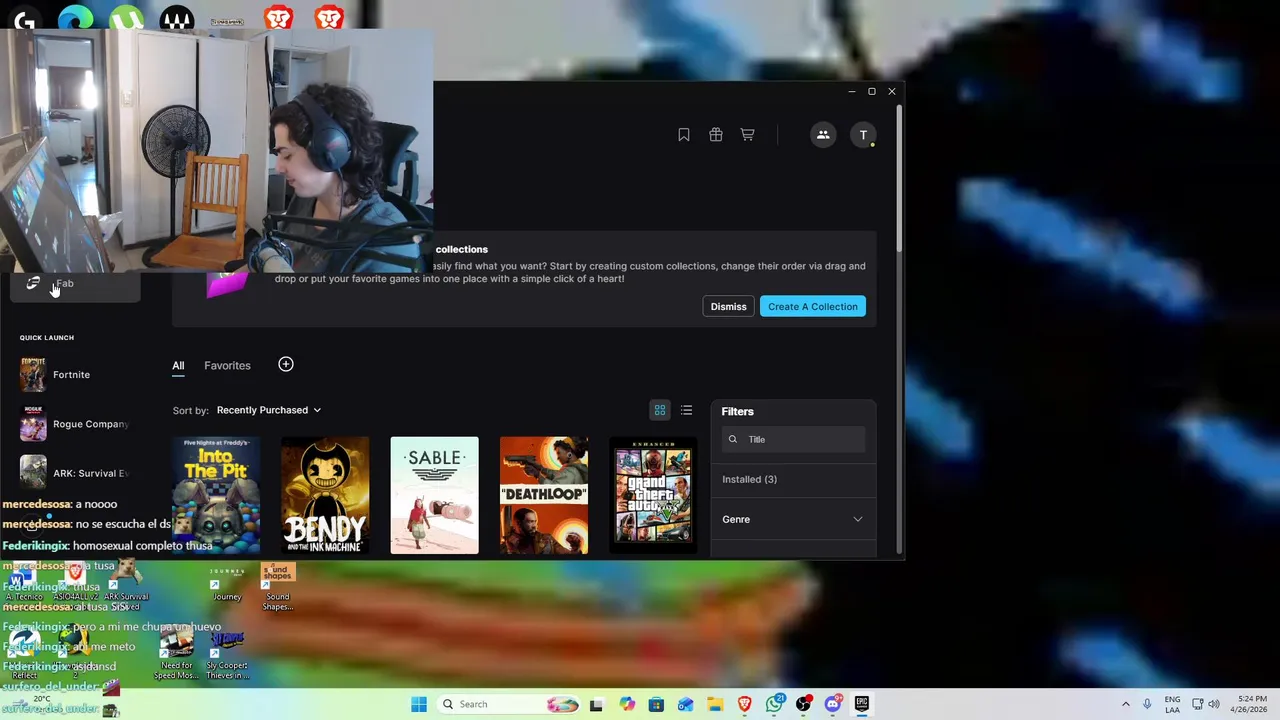This screenshot has height=720, width=1280.
Task: Open the profile avatar T
Action: coord(863,135)
